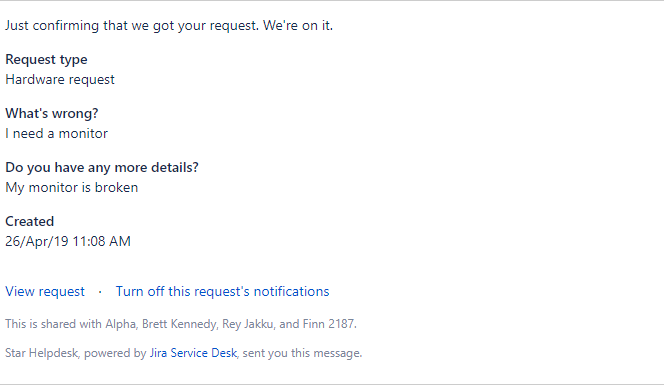The height and width of the screenshot is (386, 664).
Task: Click the dot separator between the links
Action: pyautogui.click(x=100, y=292)
